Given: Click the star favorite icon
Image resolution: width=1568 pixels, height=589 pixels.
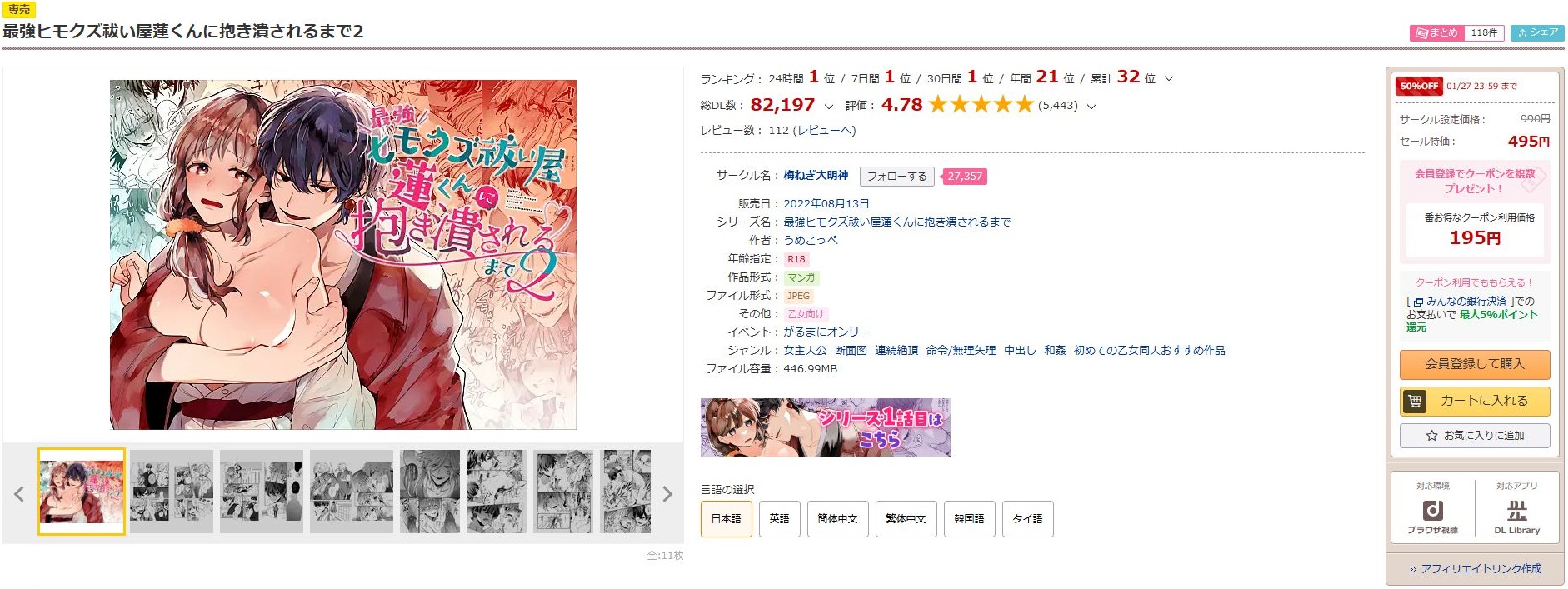Looking at the screenshot, I should point(1431,436).
